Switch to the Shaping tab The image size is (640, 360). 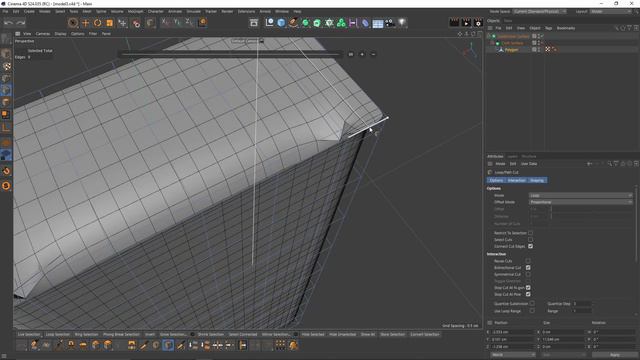pyautogui.click(x=537, y=180)
